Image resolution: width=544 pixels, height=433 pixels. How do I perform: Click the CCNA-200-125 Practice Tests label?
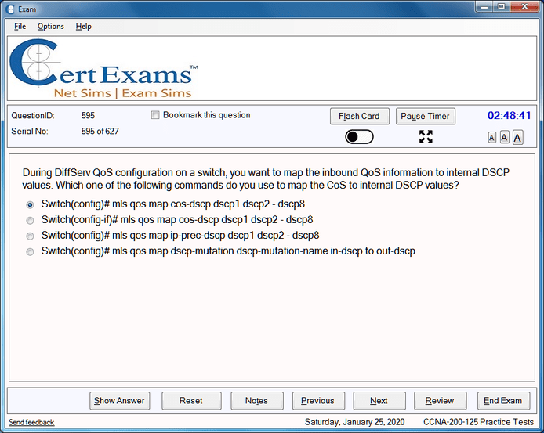(x=478, y=422)
